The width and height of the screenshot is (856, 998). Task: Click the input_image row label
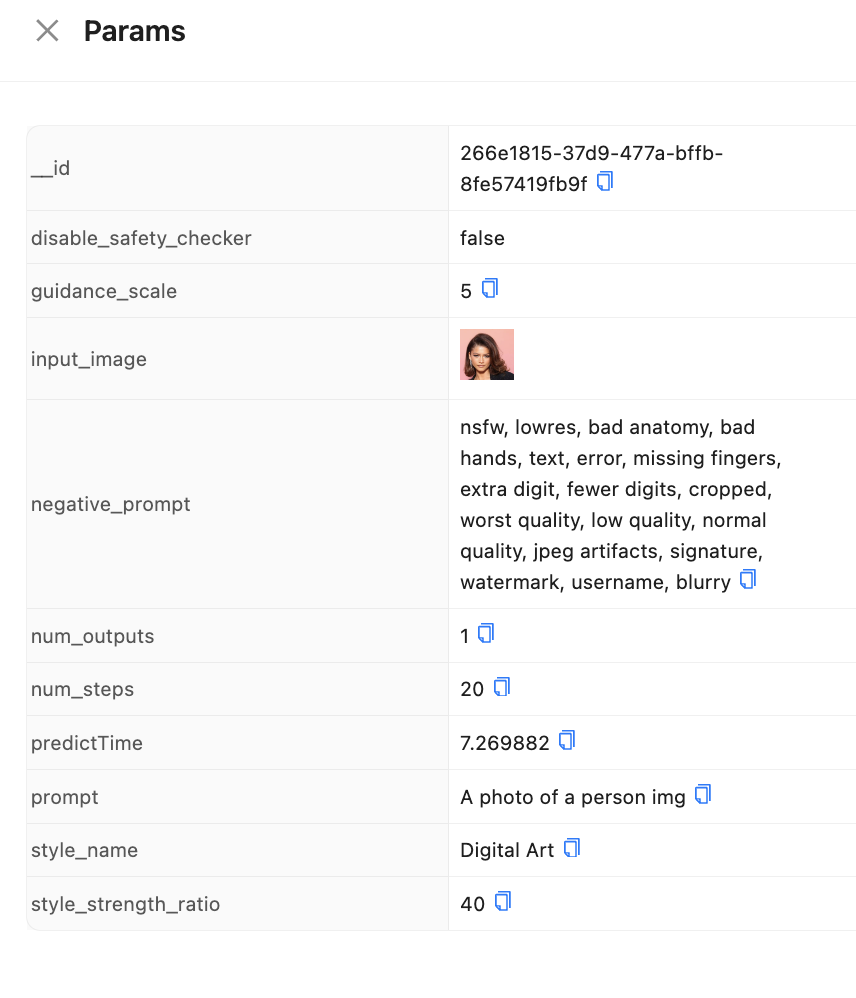89,359
